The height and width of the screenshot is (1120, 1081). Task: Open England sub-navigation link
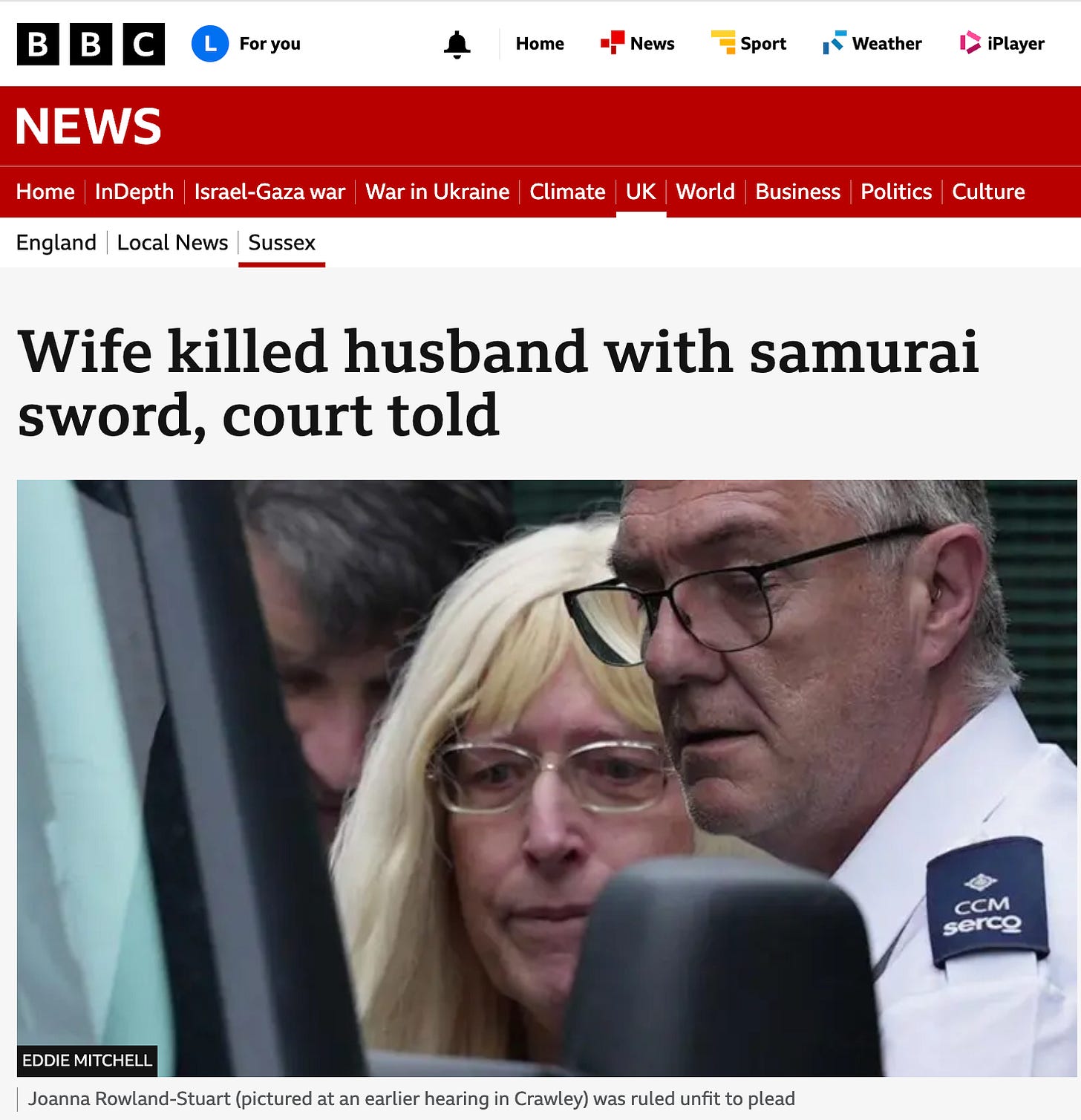coord(56,243)
